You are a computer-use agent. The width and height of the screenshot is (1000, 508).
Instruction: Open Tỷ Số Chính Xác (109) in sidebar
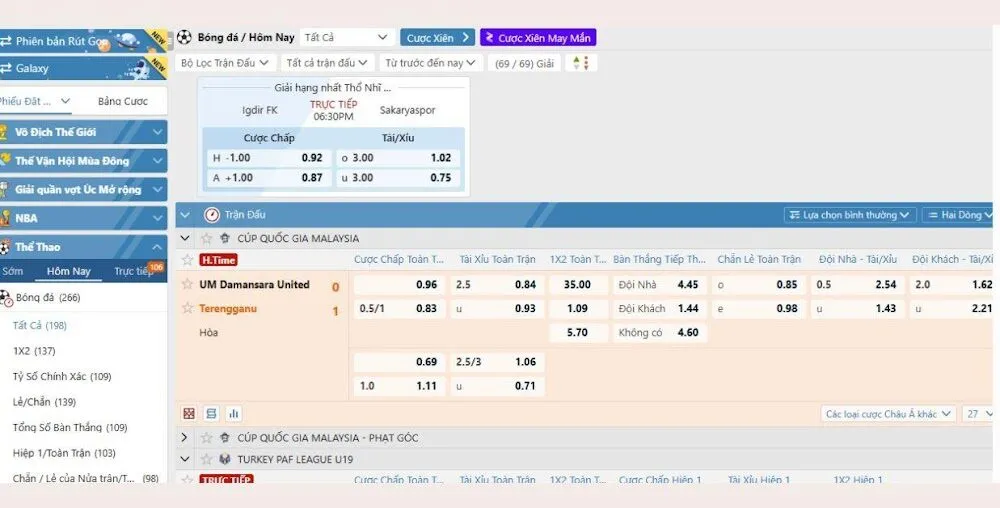click(x=62, y=377)
